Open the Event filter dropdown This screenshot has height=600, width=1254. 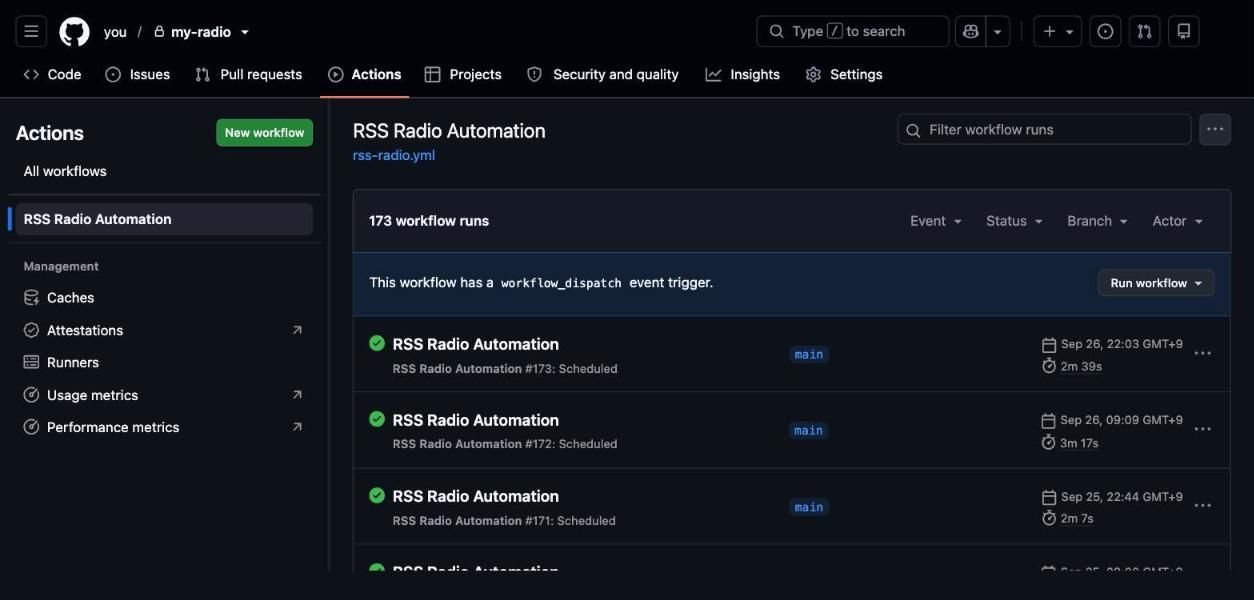click(936, 221)
